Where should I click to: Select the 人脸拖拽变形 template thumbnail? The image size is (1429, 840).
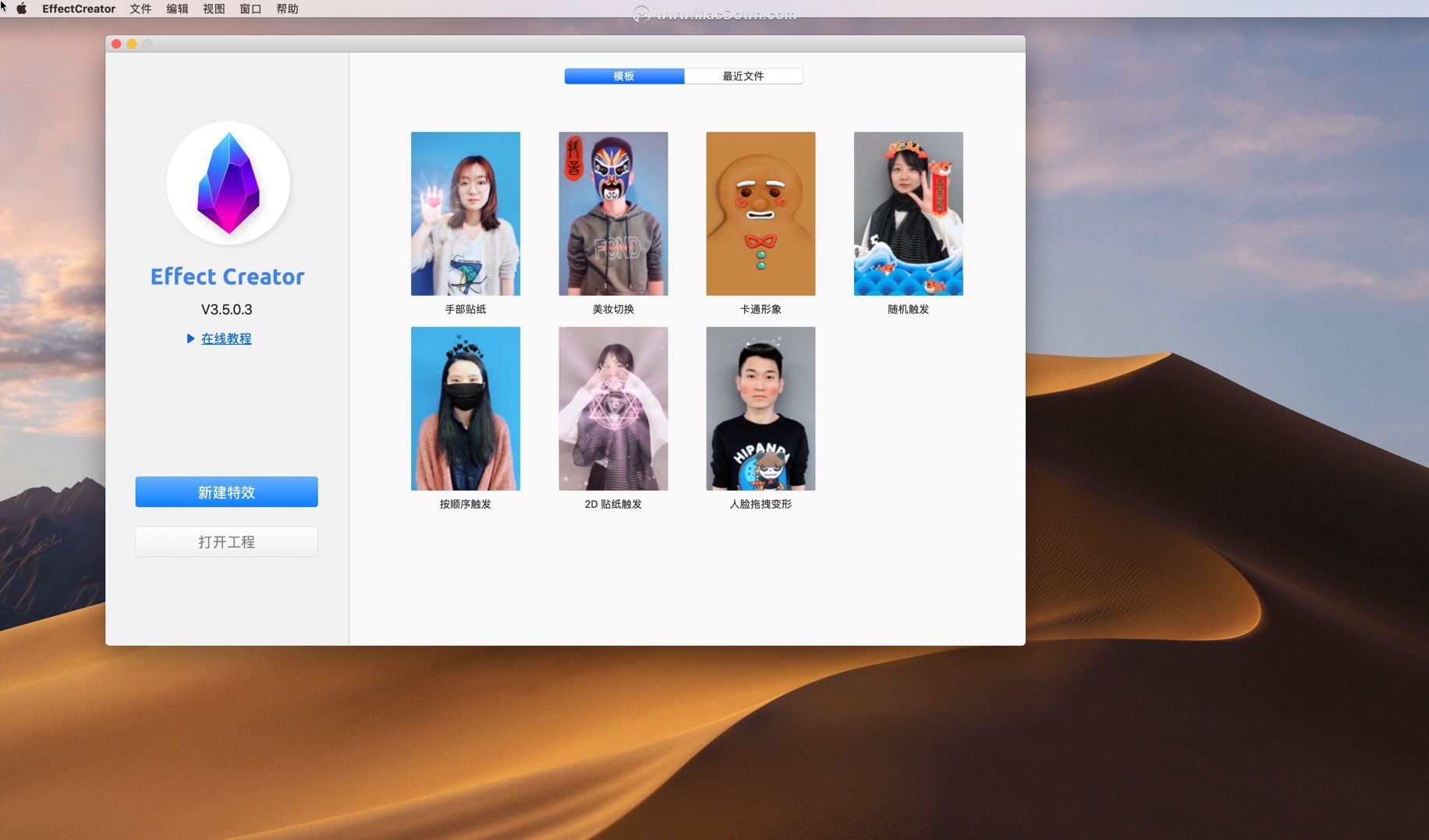click(x=761, y=409)
